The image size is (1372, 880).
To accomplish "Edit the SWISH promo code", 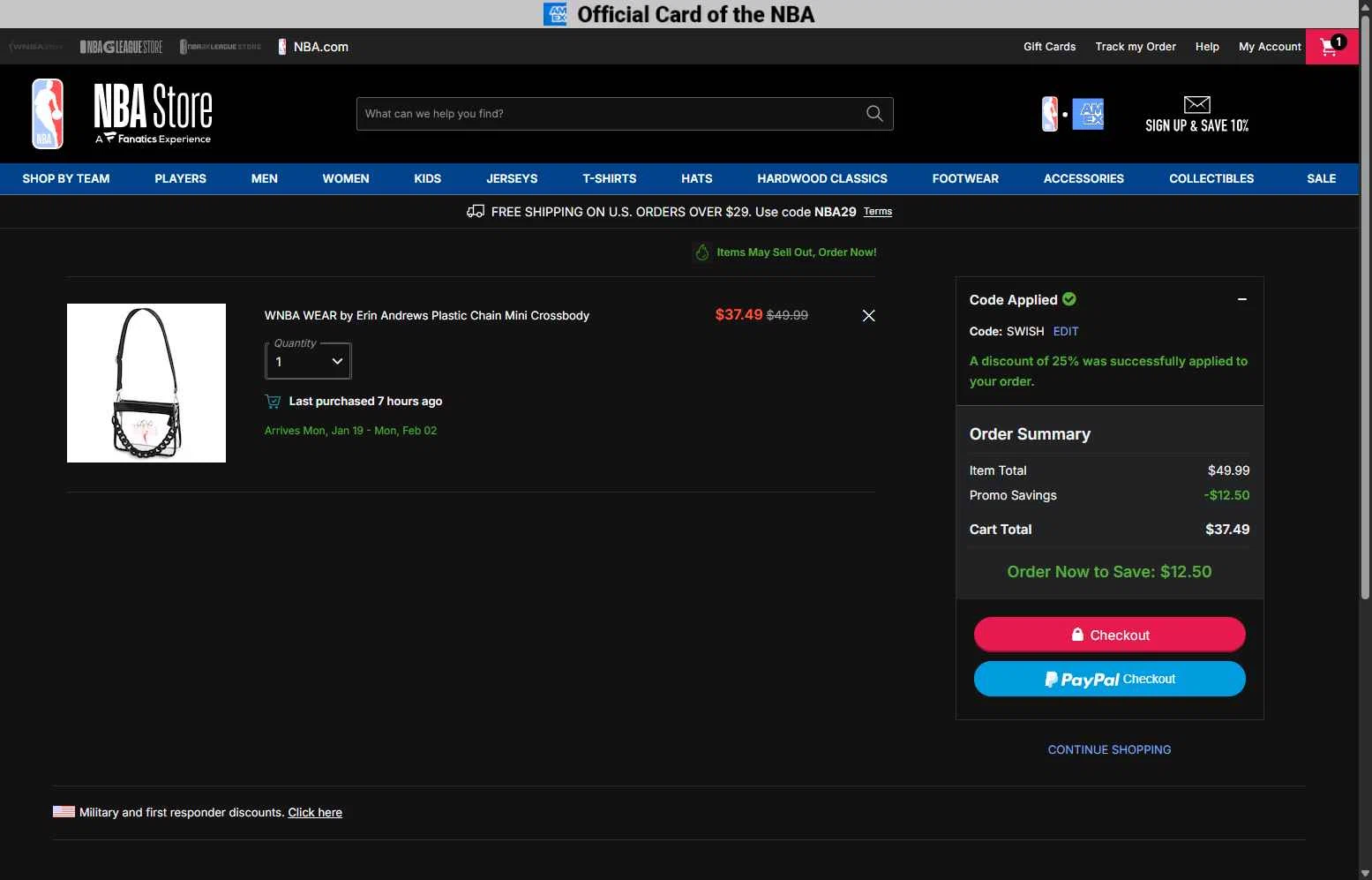I will tap(1066, 331).
